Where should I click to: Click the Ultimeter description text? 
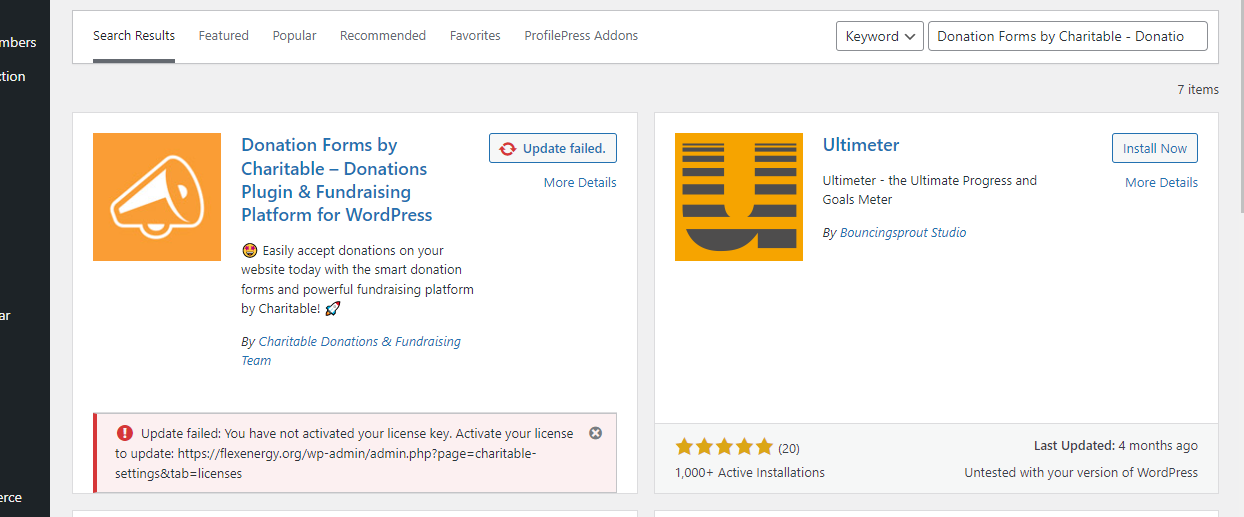pos(930,190)
